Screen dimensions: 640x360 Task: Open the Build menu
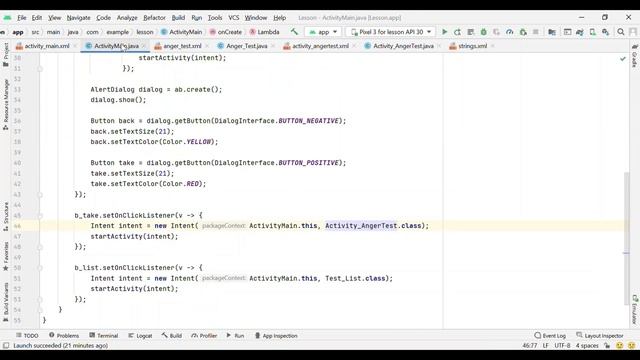click(178, 18)
